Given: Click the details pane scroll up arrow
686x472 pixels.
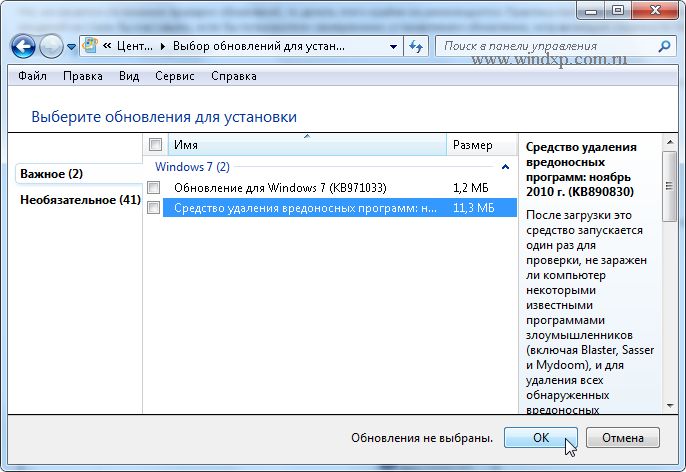Looking at the screenshot, I should (670, 142).
